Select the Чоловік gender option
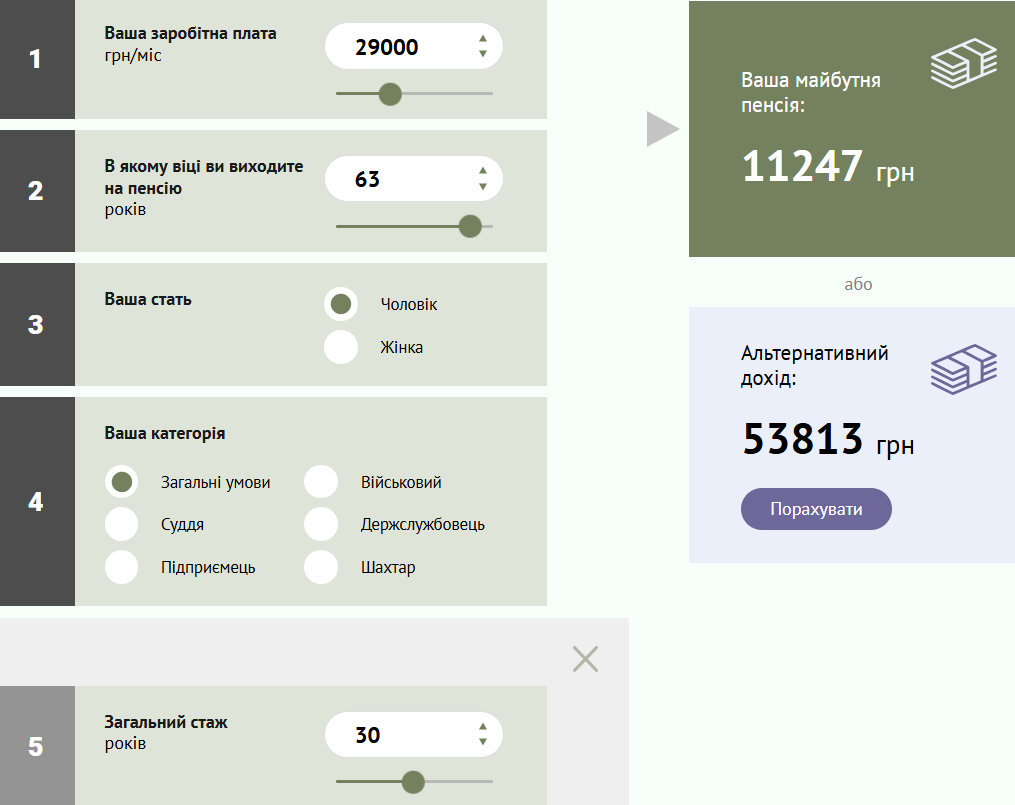The image size is (1015, 805). (x=341, y=304)
